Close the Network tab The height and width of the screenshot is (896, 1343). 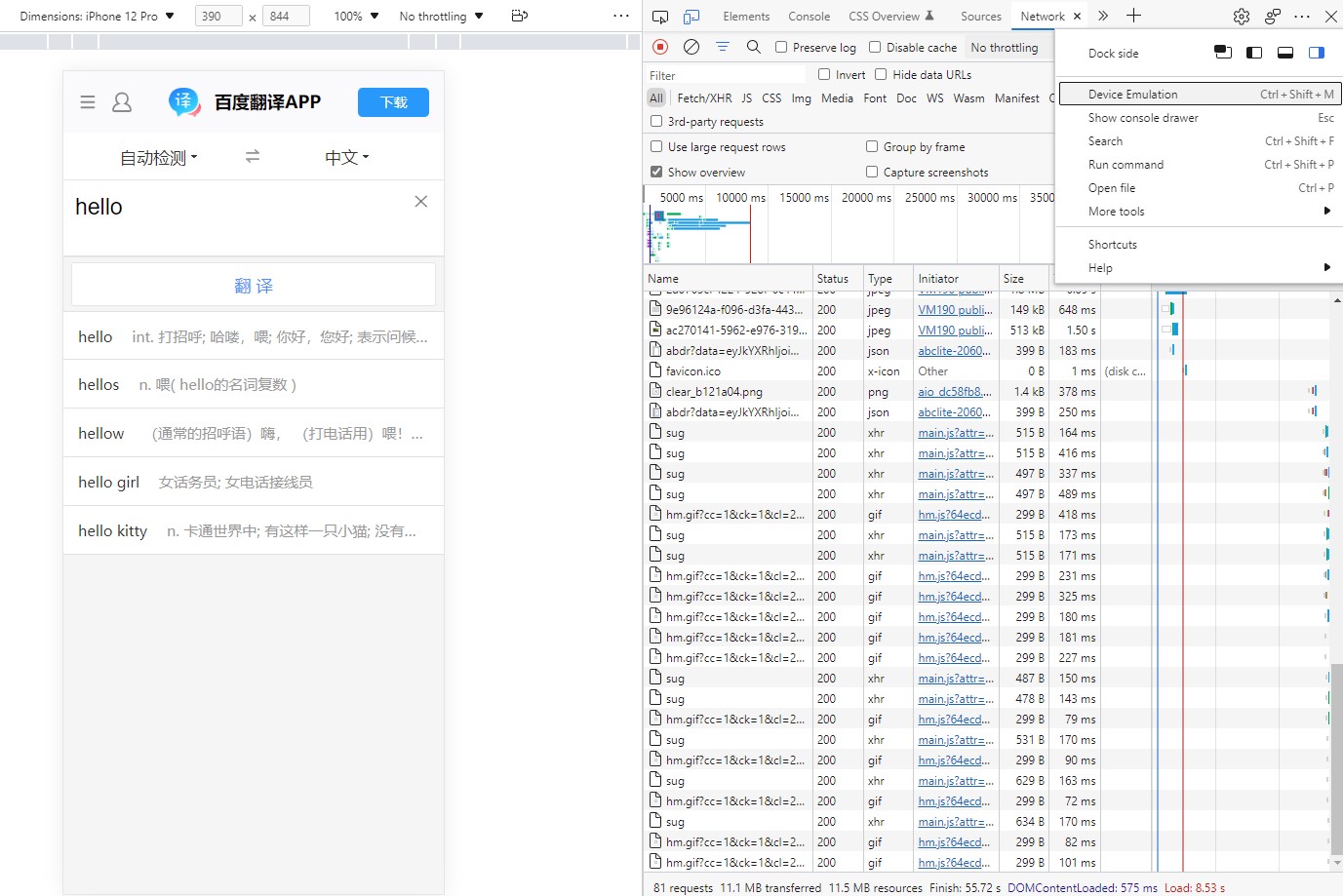(1077, 17)
